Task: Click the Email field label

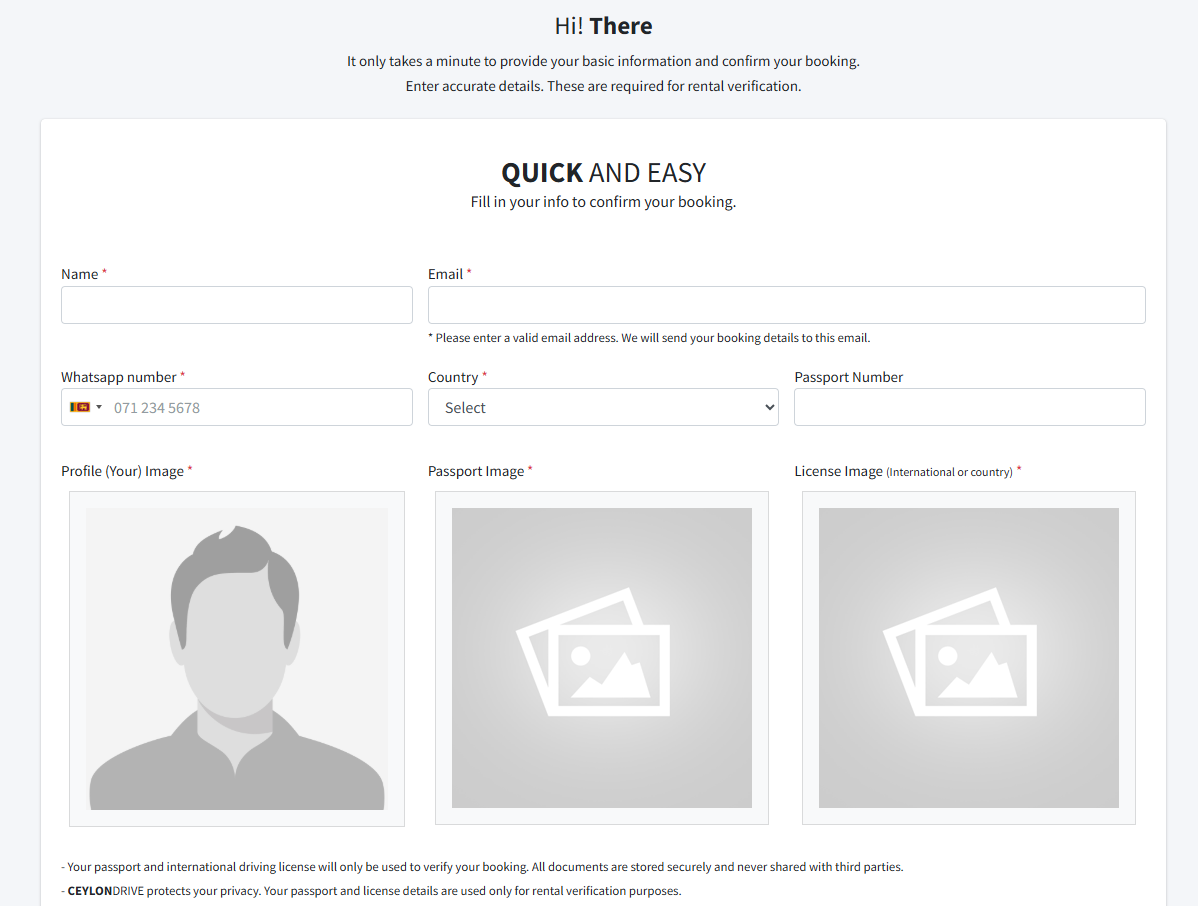Action: 445,274
